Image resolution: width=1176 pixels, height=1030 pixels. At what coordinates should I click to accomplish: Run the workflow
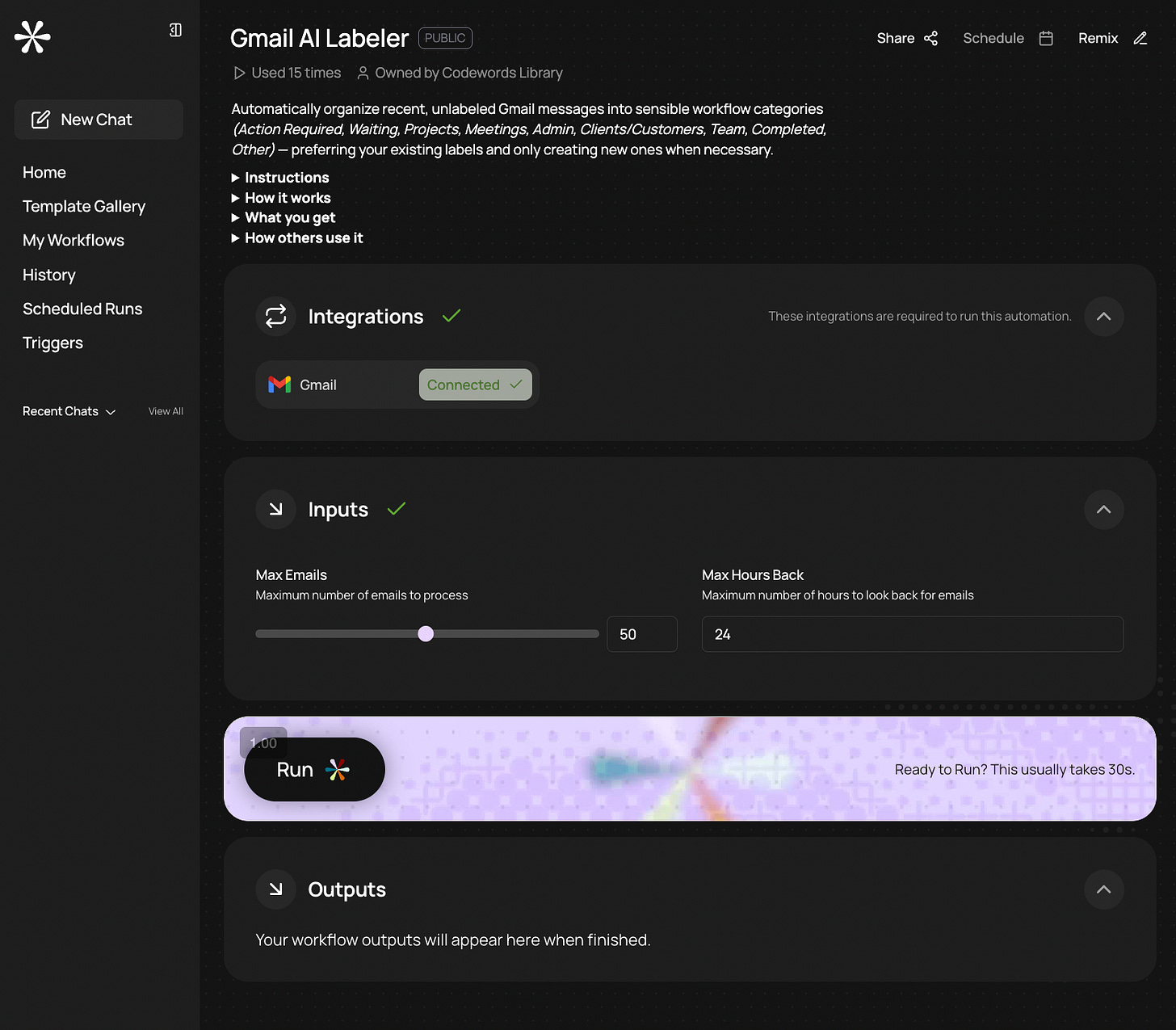(x=314, y=769)
